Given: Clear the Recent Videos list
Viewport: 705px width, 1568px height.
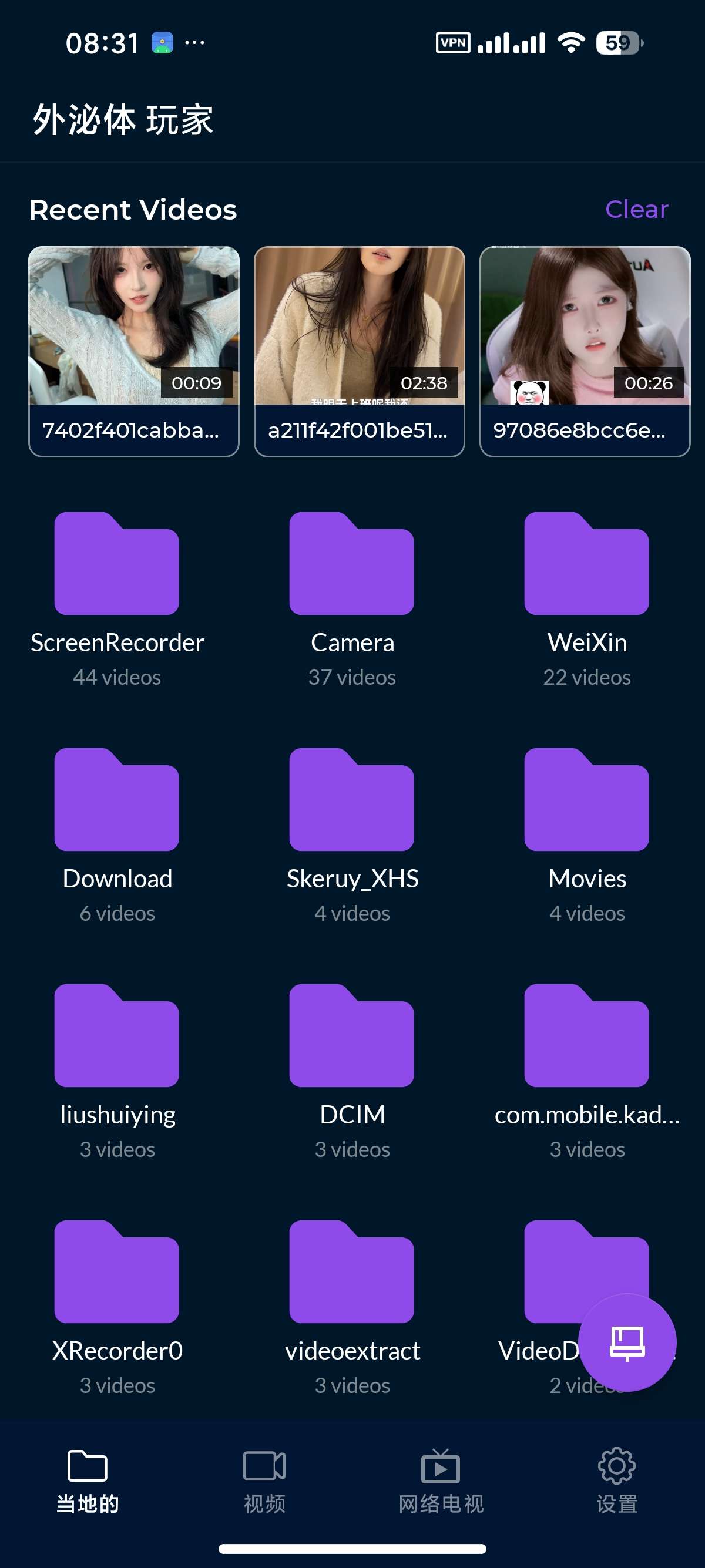Looking at the screenshot, I should (636, 210).
